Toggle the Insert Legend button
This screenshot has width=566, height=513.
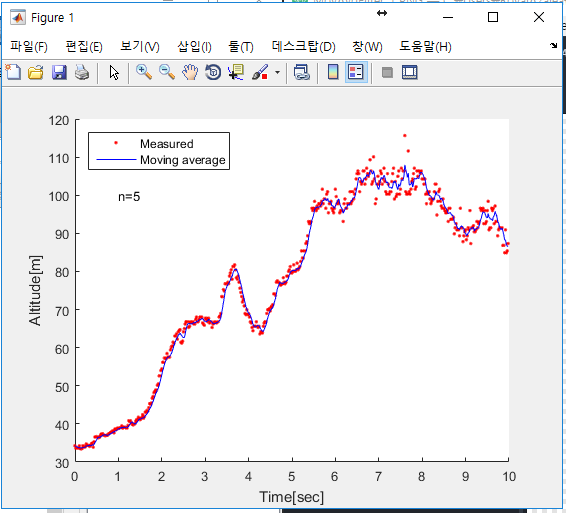point(356,72)
